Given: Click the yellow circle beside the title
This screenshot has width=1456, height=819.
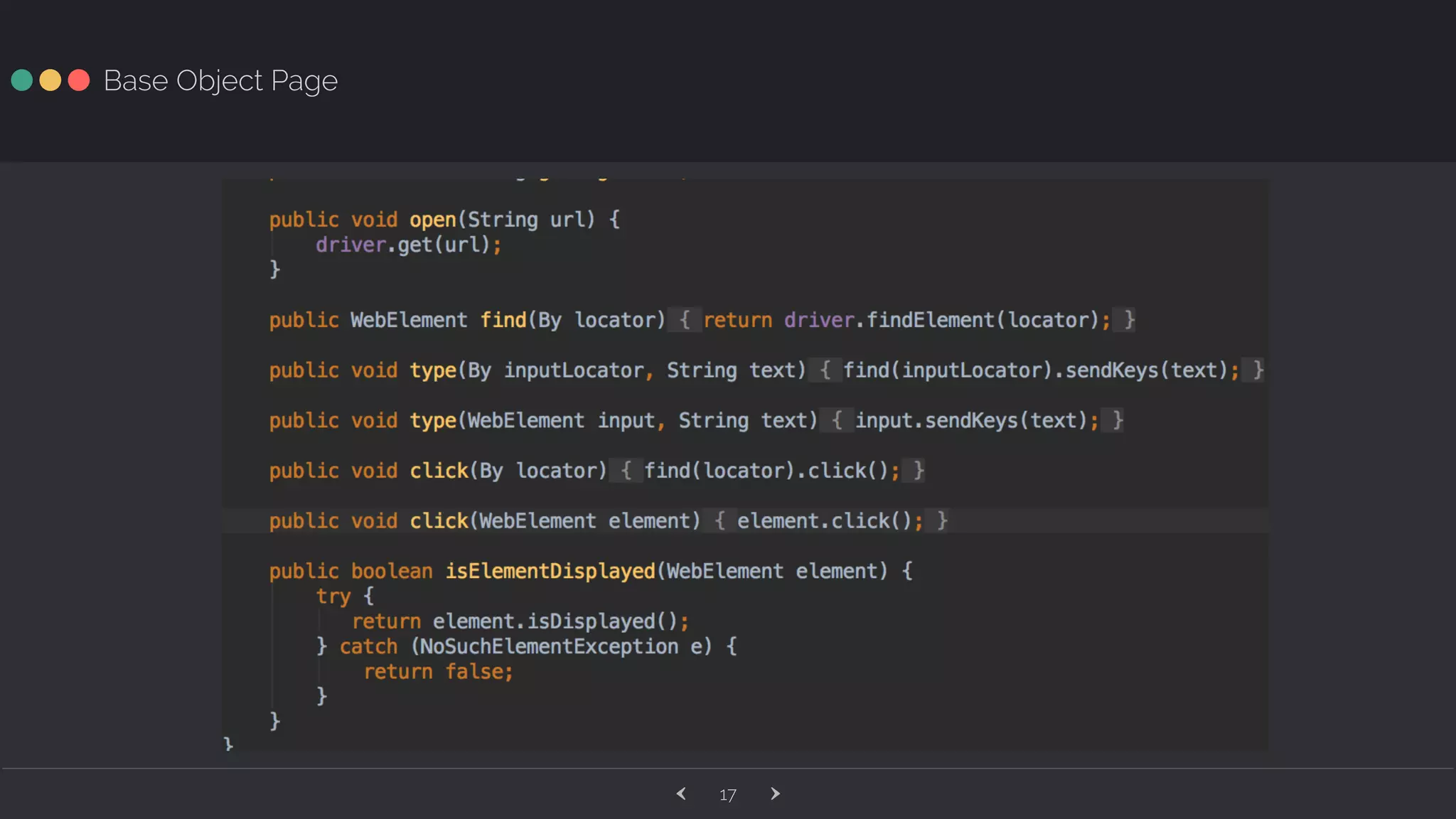Looking at the screenshot, I should 50,80.
